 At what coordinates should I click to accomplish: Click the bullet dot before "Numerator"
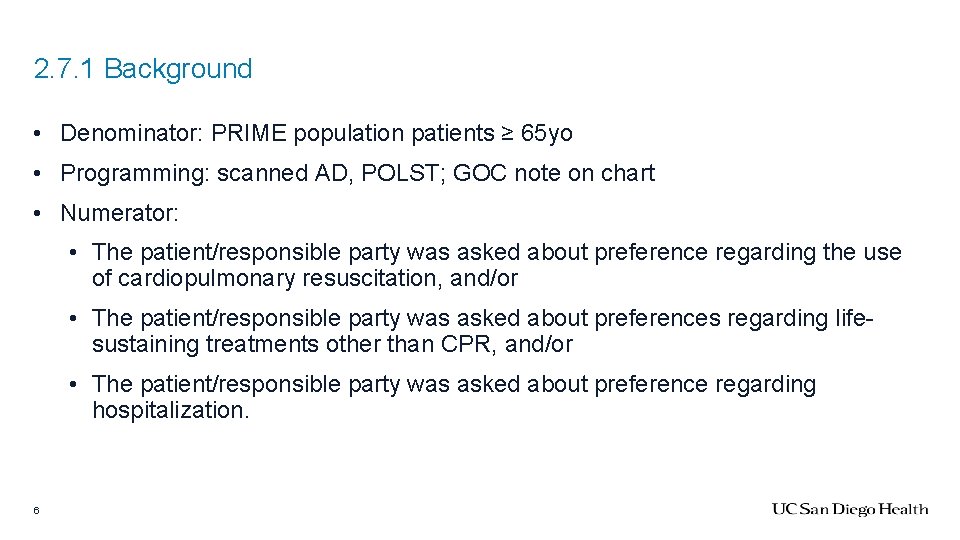tap(36, 213)
